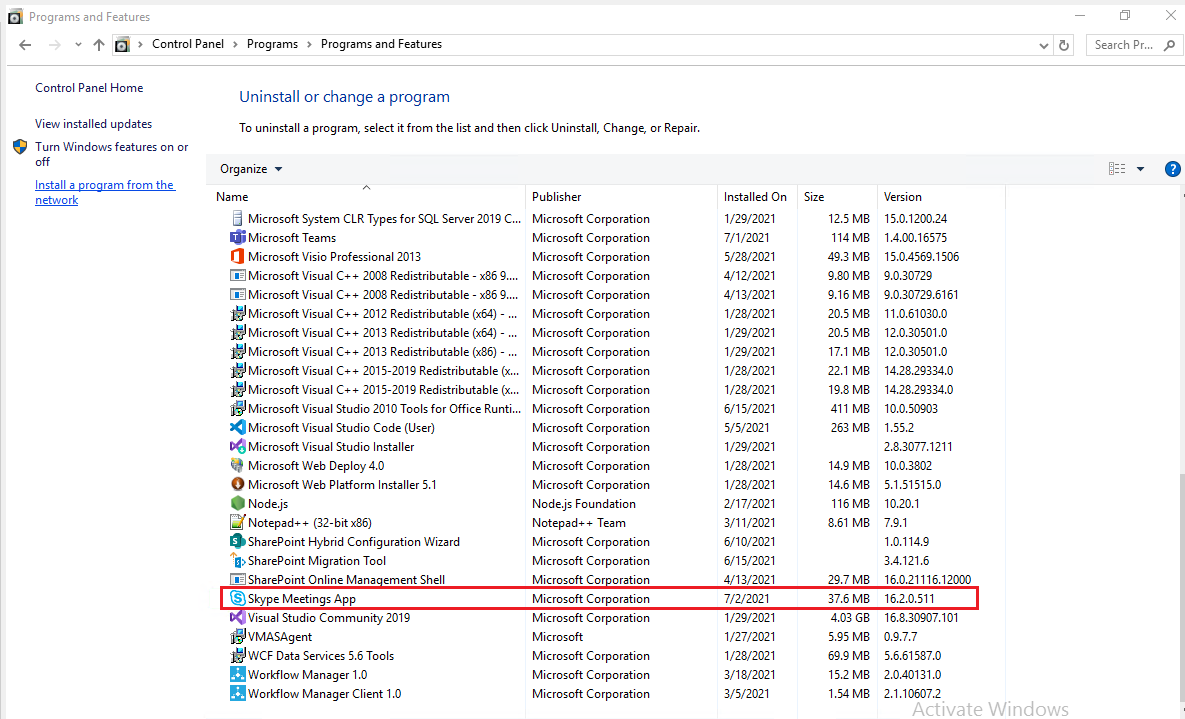Click the 411 MB size value
The image size is (1185, 719).
849,409
